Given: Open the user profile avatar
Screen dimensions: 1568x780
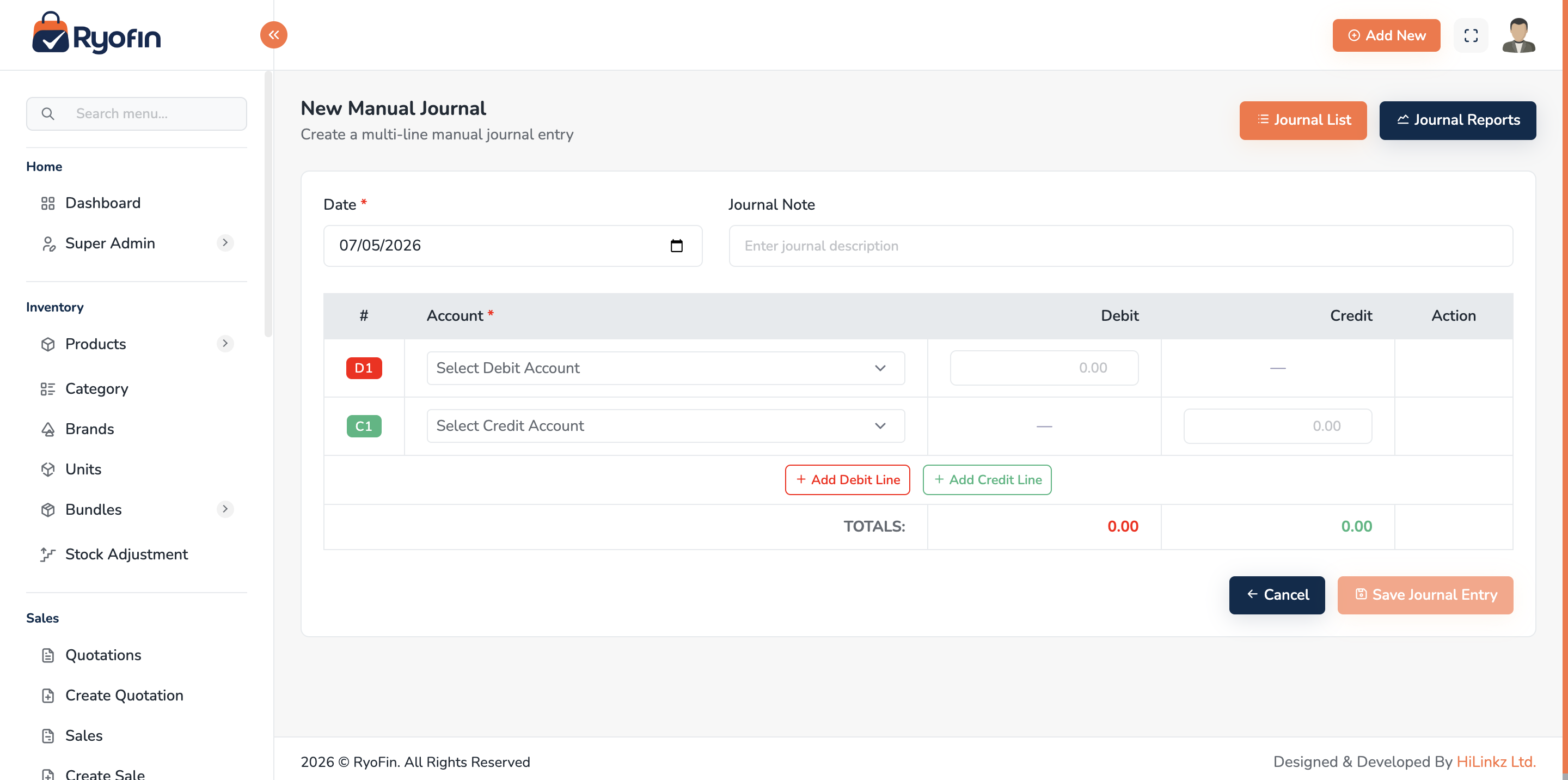Looking at the screenshot, I should (x=1518, y=35).
